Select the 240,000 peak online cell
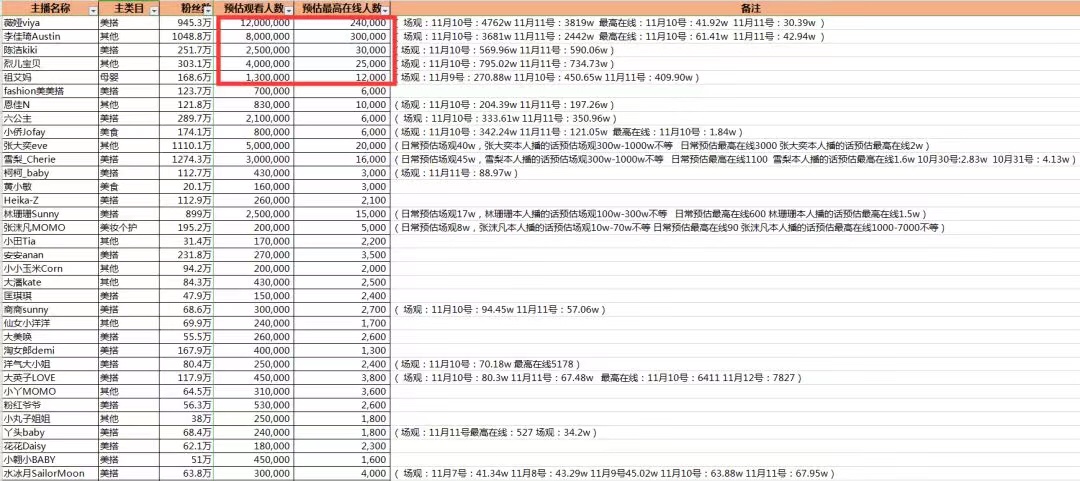1080x481 pixels. pos(343,23)
